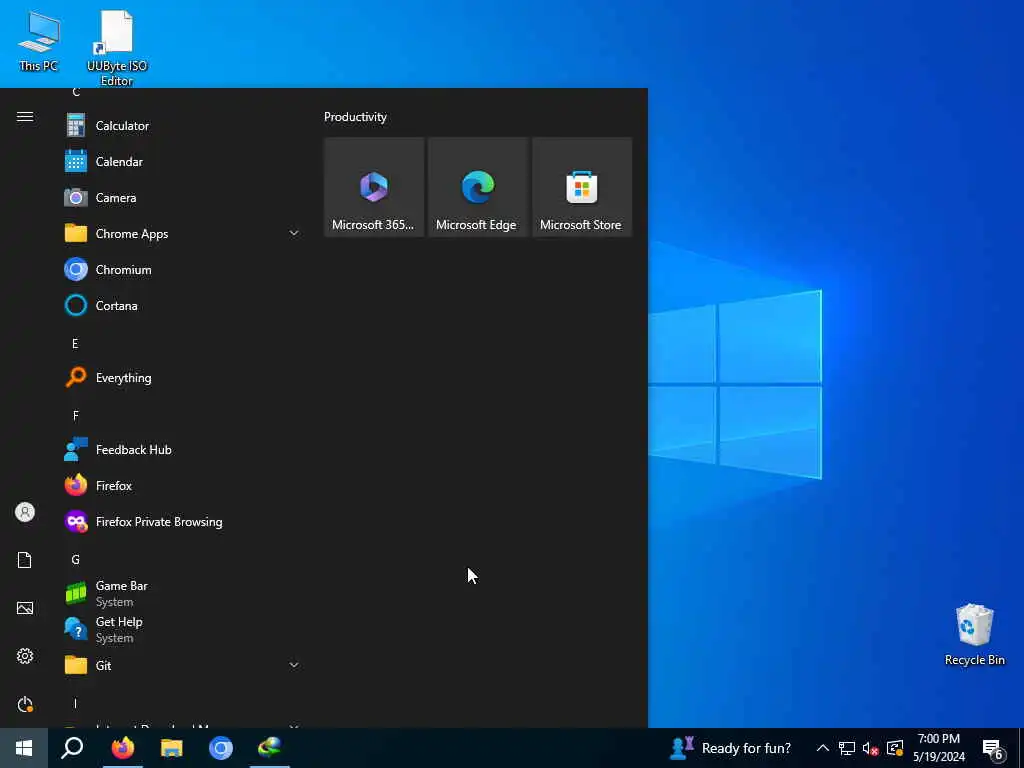Show hidden system tray icons
1024x768 pixels.
(823, 748)
